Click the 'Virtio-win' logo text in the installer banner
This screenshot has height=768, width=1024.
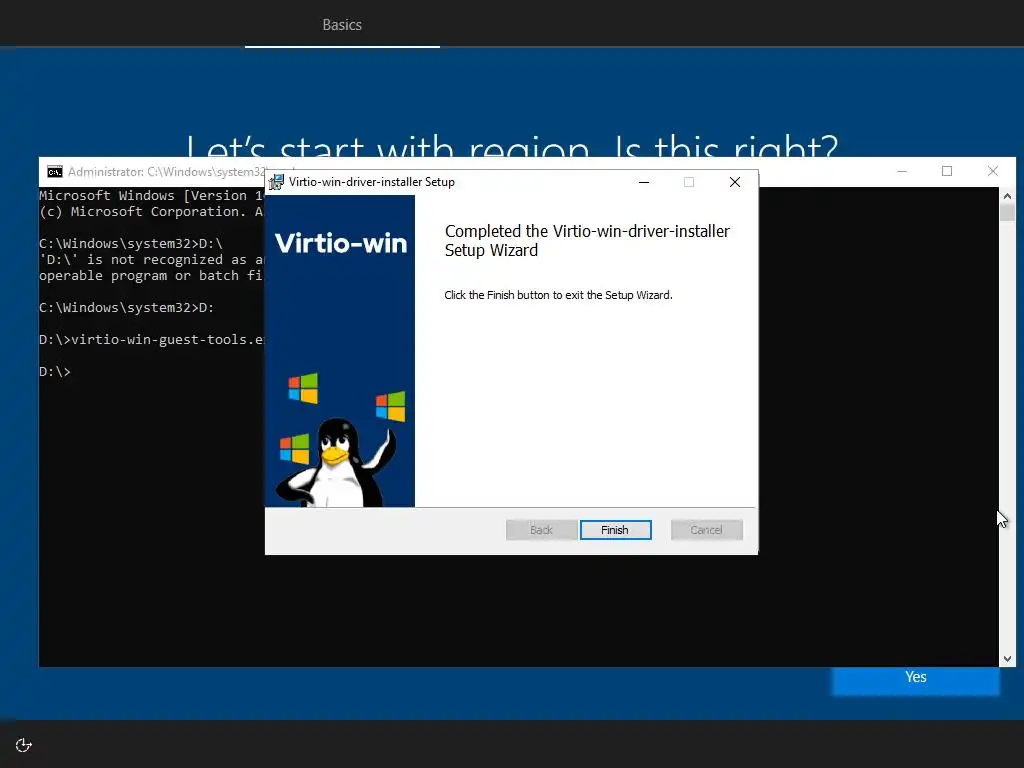341,243
